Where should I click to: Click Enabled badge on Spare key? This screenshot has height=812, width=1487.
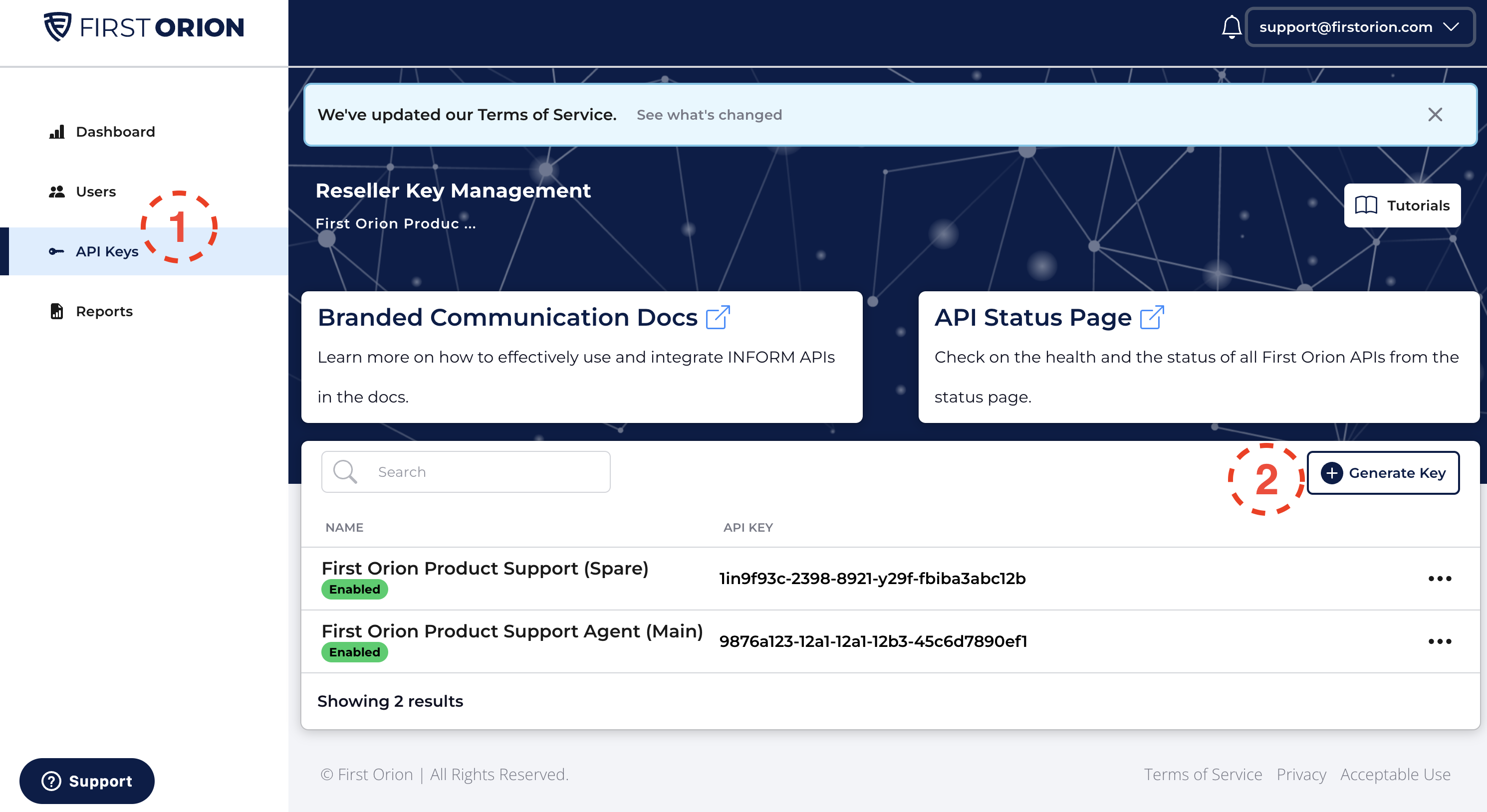pos(354,589)
